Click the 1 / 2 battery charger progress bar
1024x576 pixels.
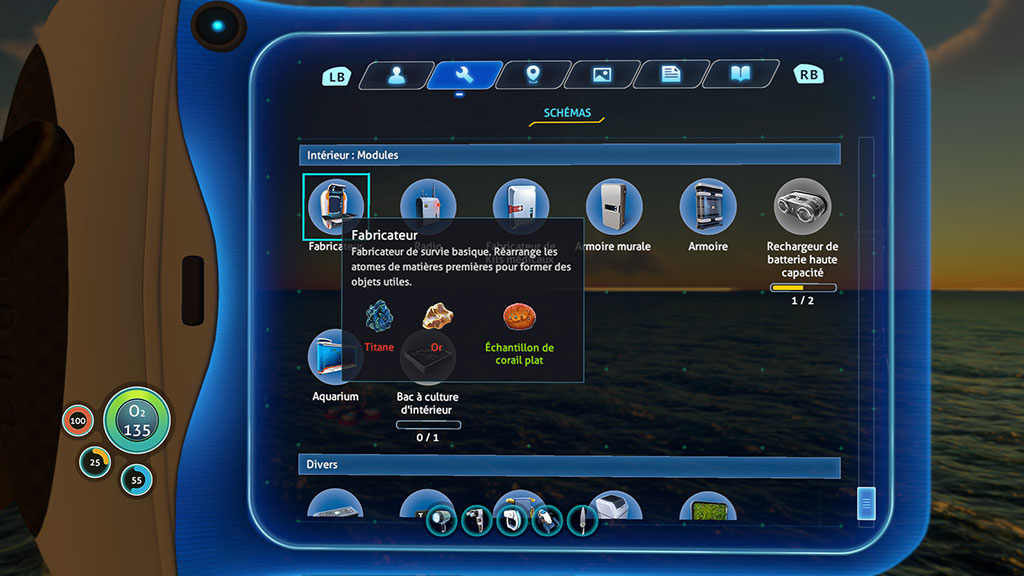click(803, 288)
